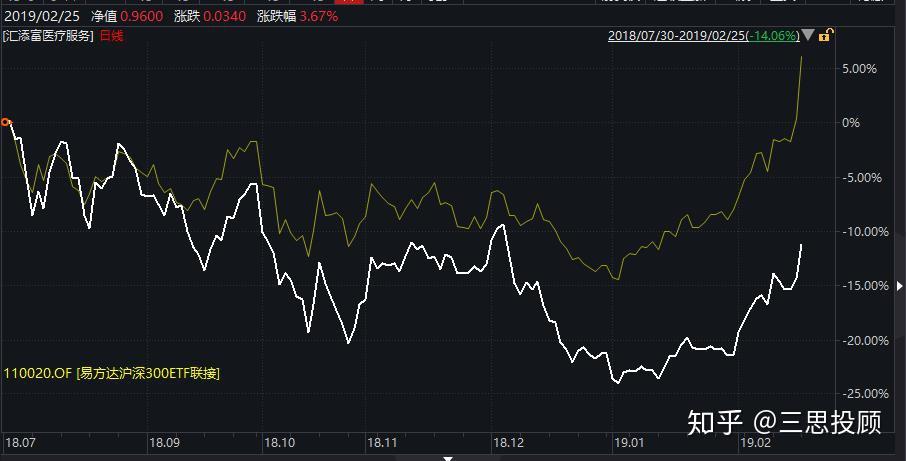Click the 18.12 time axis label
Viewport: 906px width, 461px height.
tap(508, 443)
